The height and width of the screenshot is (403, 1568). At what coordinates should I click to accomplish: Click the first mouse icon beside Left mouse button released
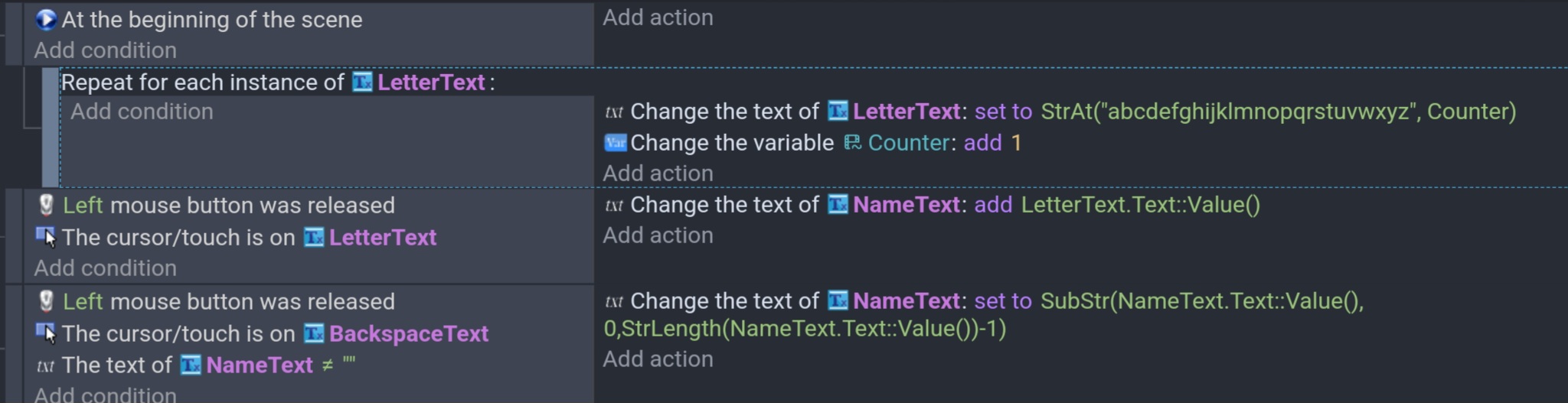[46, 205]
